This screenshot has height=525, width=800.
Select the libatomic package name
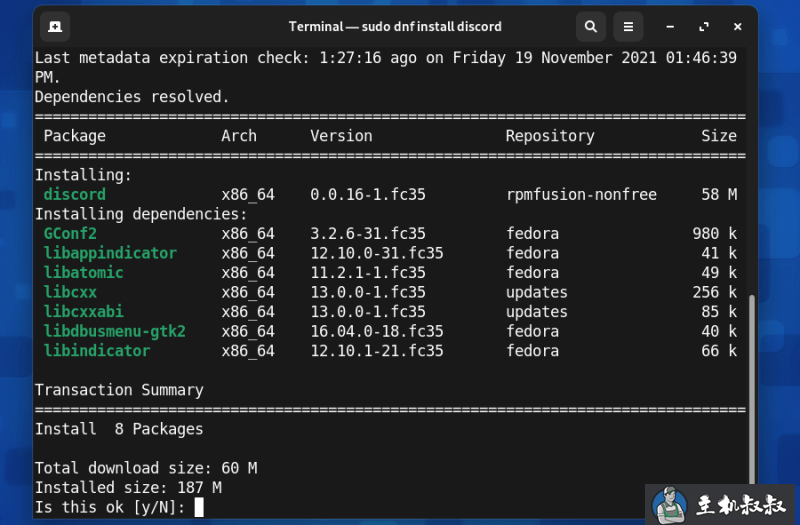(x=83, y=272)
